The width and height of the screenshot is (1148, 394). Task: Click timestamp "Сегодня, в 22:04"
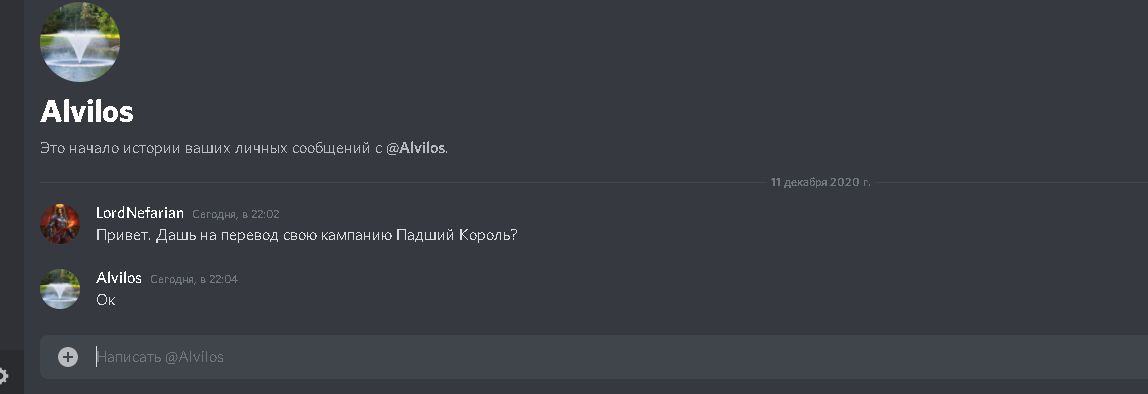(x=194, y=279)
